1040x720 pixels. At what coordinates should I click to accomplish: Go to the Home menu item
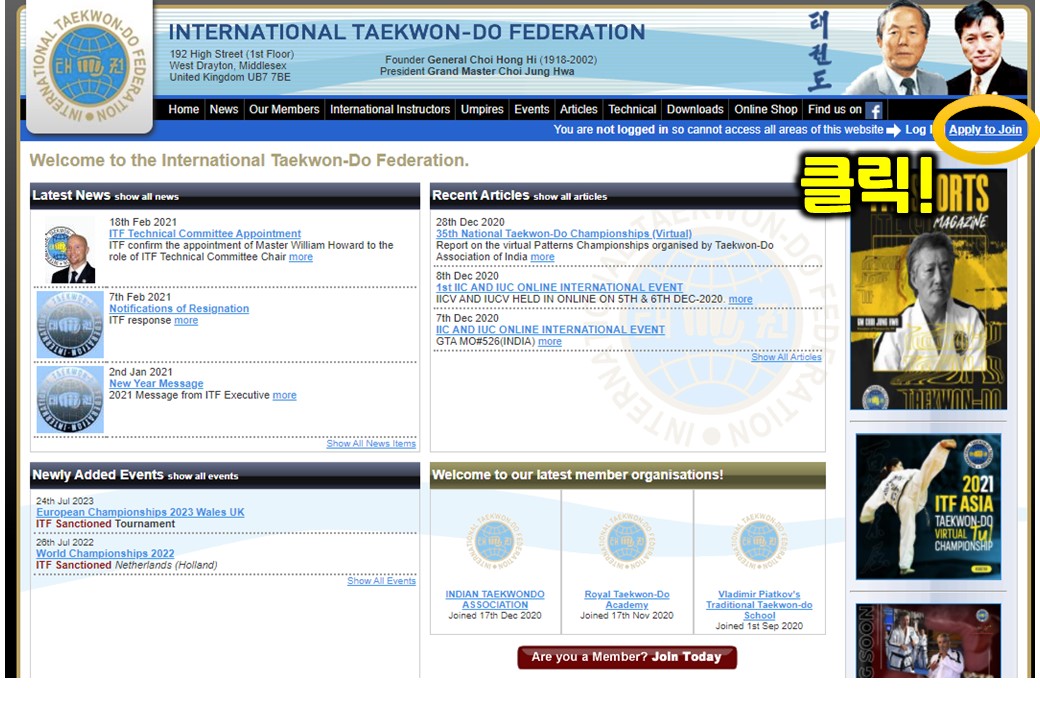(184, 109)
